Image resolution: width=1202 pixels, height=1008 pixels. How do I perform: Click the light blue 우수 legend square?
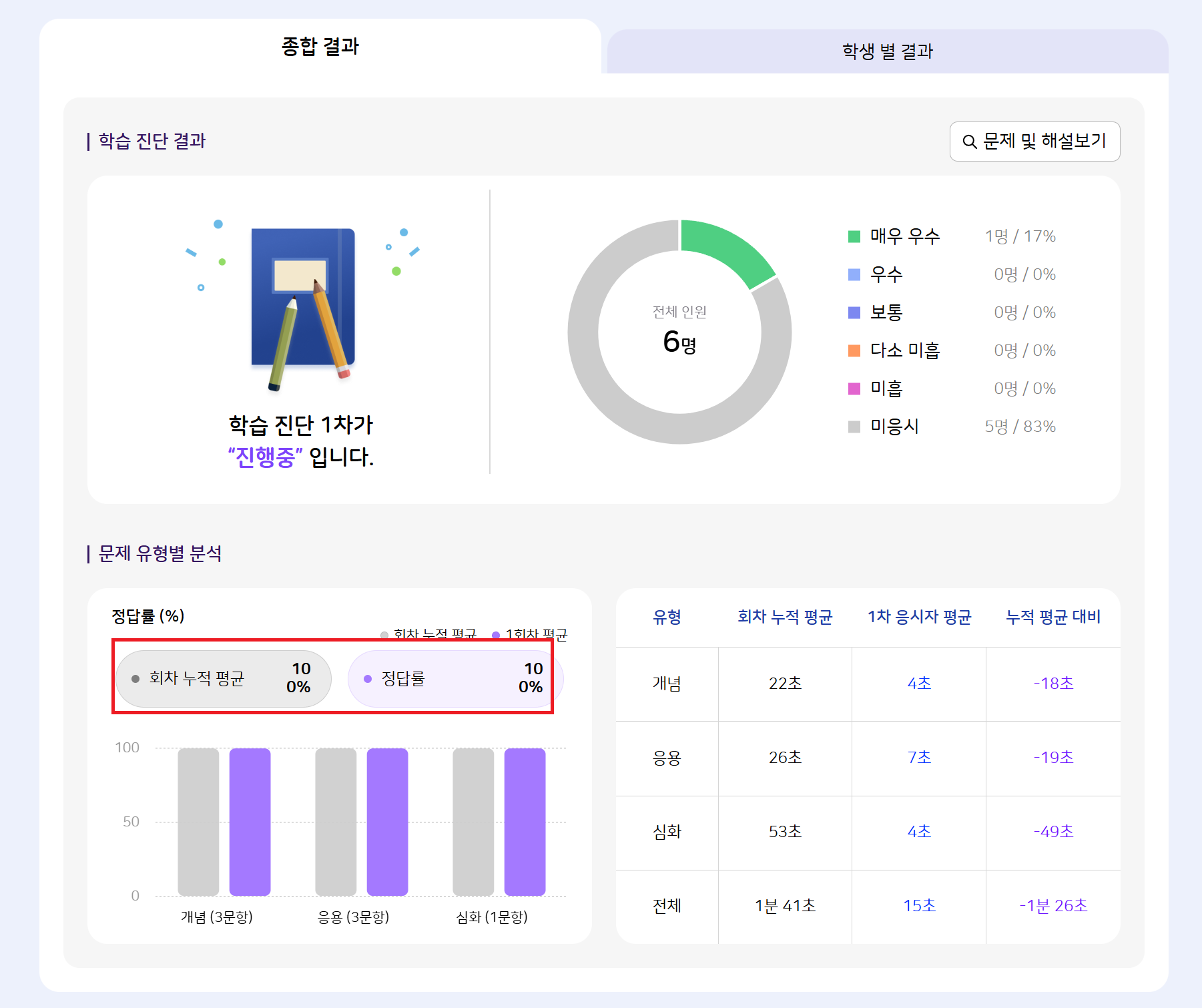pos(854,274)
